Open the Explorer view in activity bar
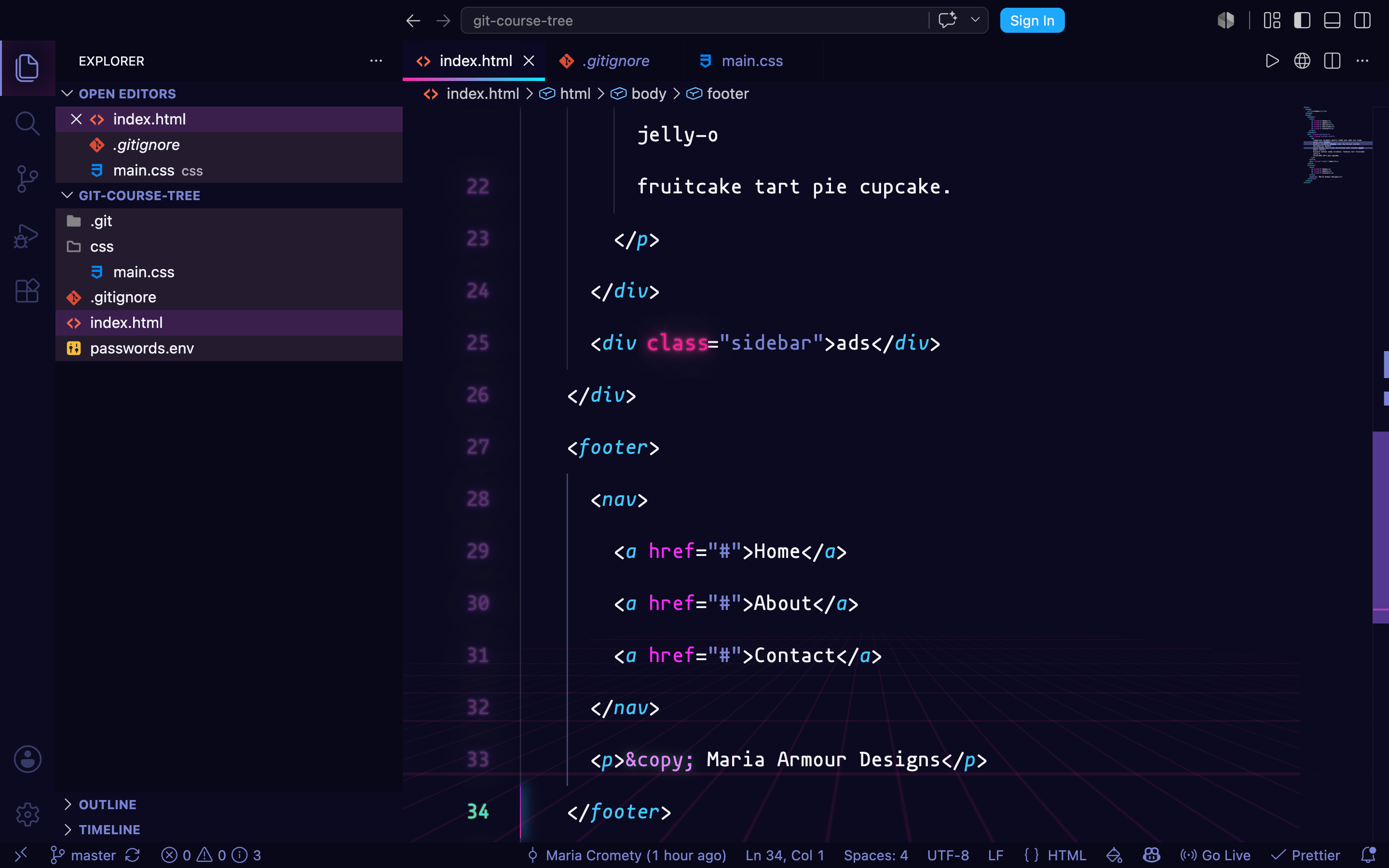Viewport: 1389px width, 868px height. [27, 68]
